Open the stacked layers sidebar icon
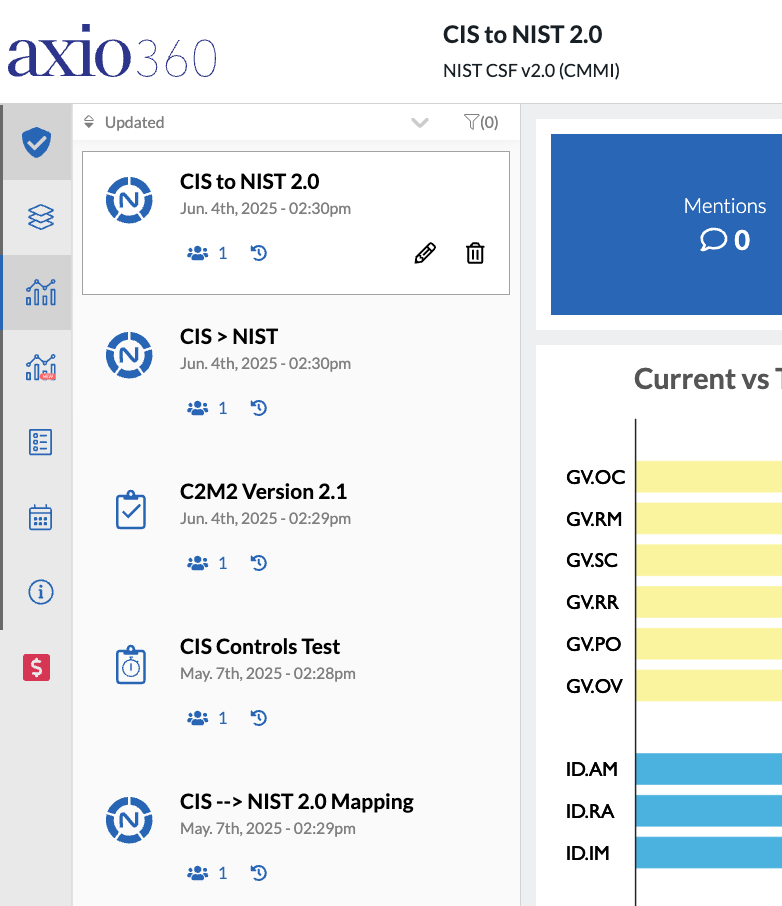The image size is (782, 906). pos(40,217)
